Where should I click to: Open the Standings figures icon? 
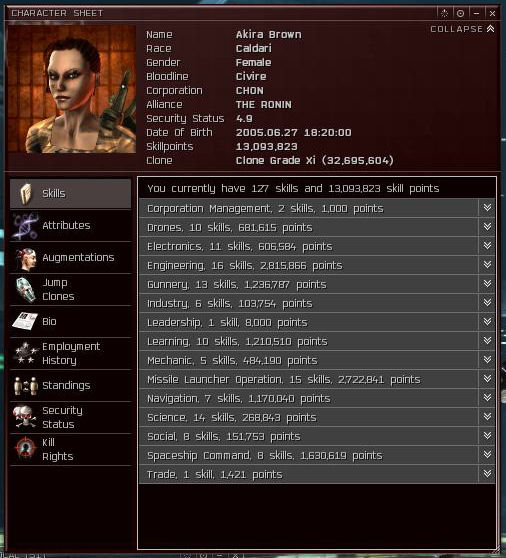coord(26,385)
